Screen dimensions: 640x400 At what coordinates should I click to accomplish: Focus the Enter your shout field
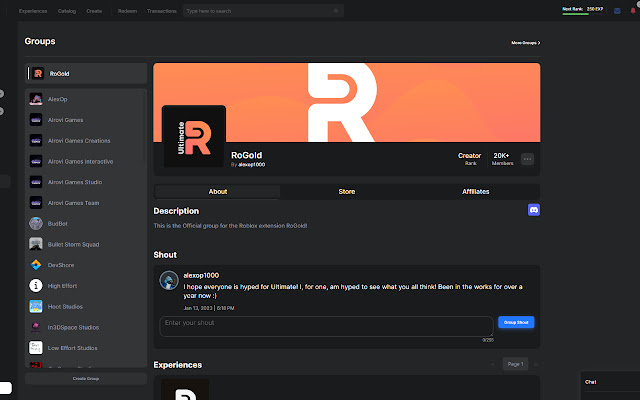(x=326, y=327)
